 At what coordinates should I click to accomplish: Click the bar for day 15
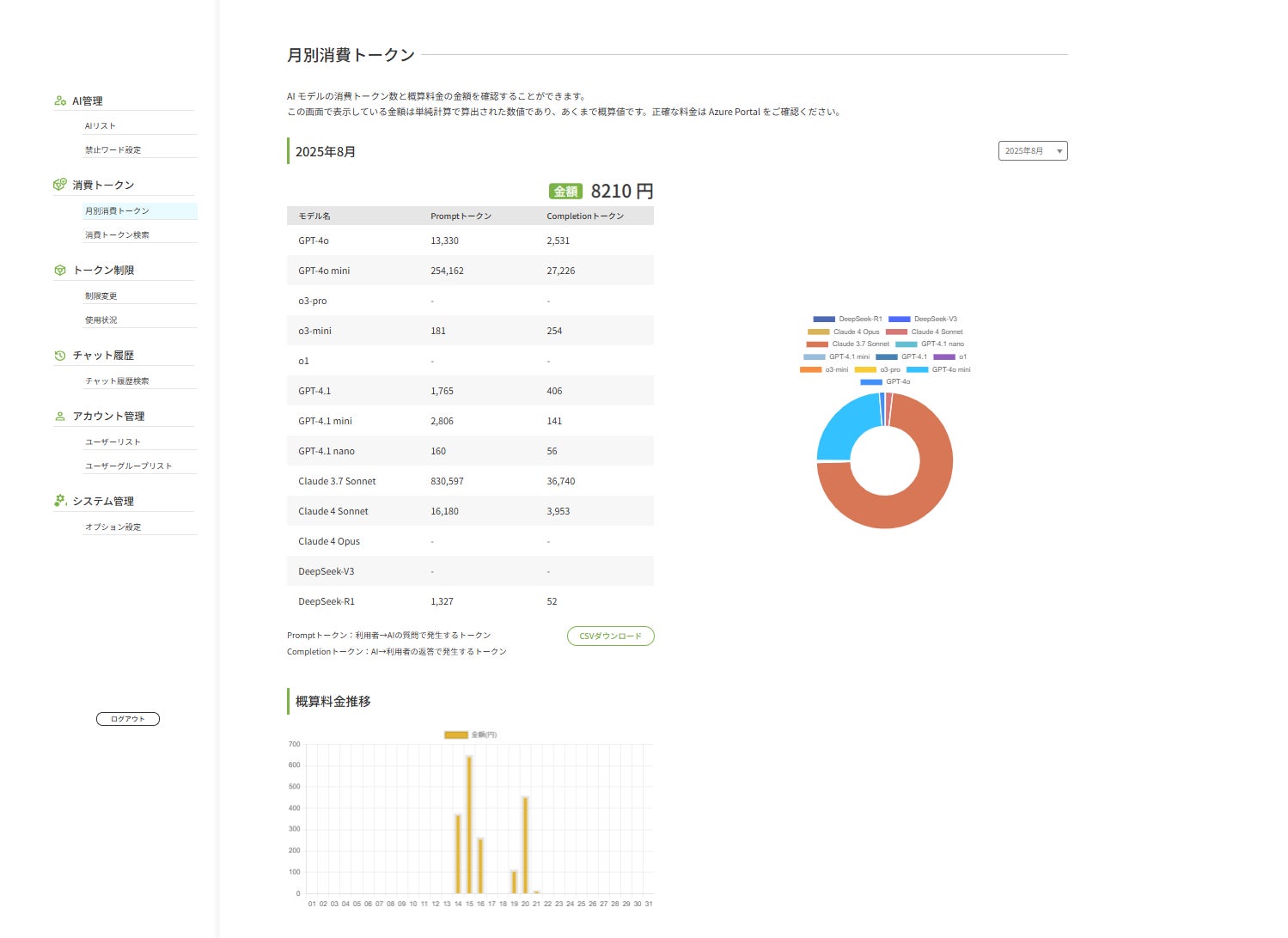click(469, 825)
